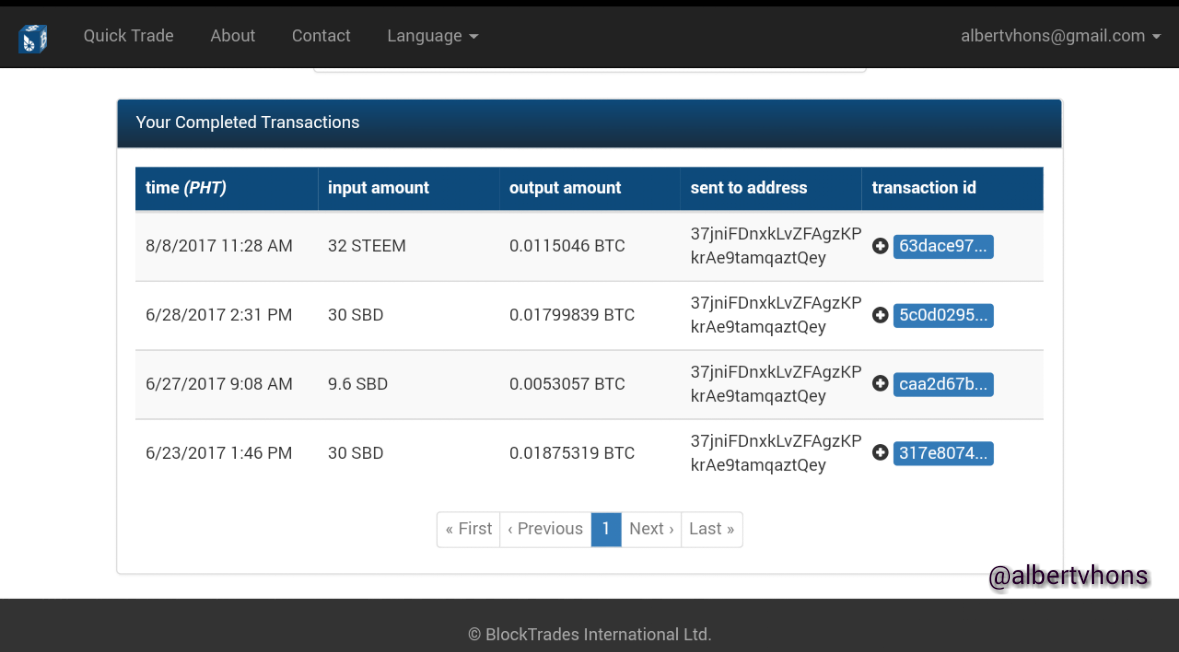The image size is (1179, 652).
Task: Click the 0.01799839 BTC output amount
Action: [571, 315]
